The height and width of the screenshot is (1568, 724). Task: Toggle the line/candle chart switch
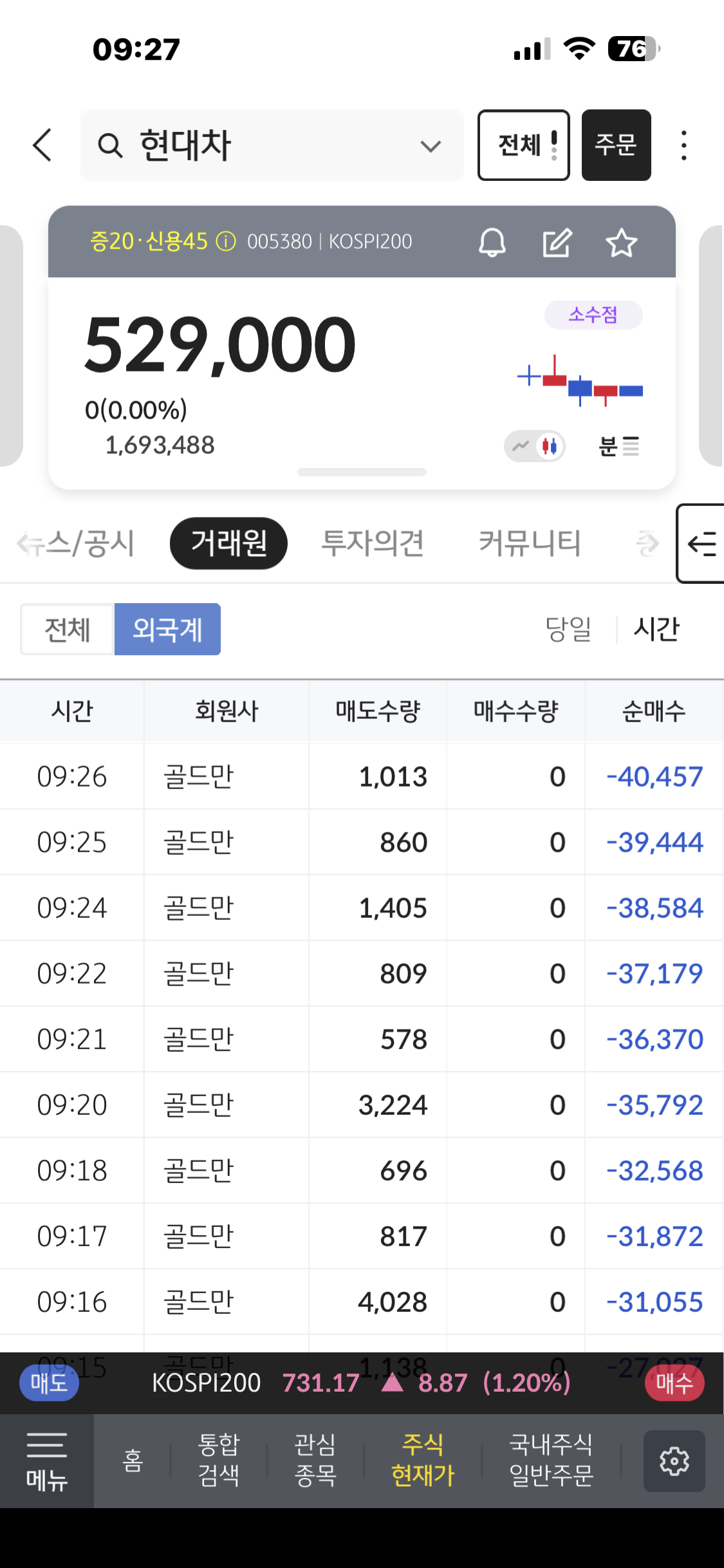point(535,445)
